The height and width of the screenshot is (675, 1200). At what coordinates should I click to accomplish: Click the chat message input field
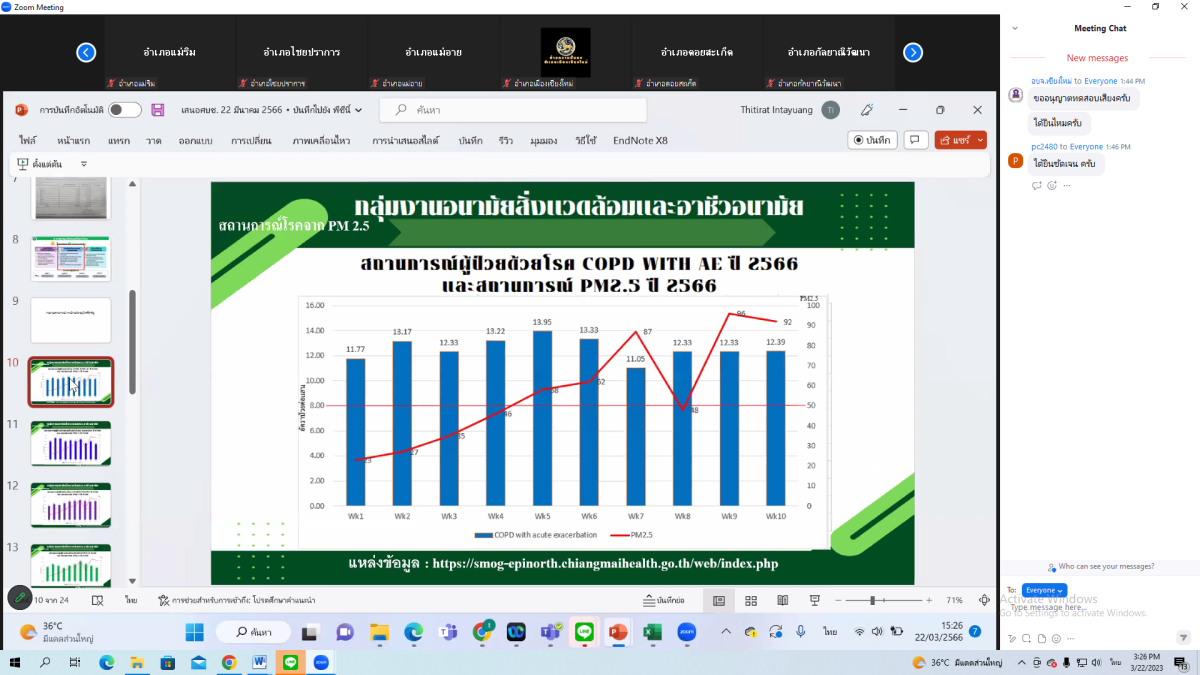[x=1100, y=609]
